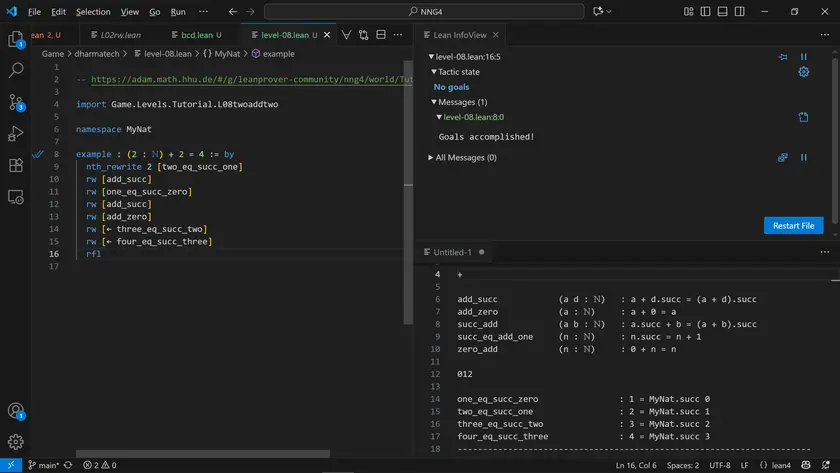Click the pin icon beside level-08.lean:16:5
Image resolution: width=840 pixels, height=473 pixels.
784,57
